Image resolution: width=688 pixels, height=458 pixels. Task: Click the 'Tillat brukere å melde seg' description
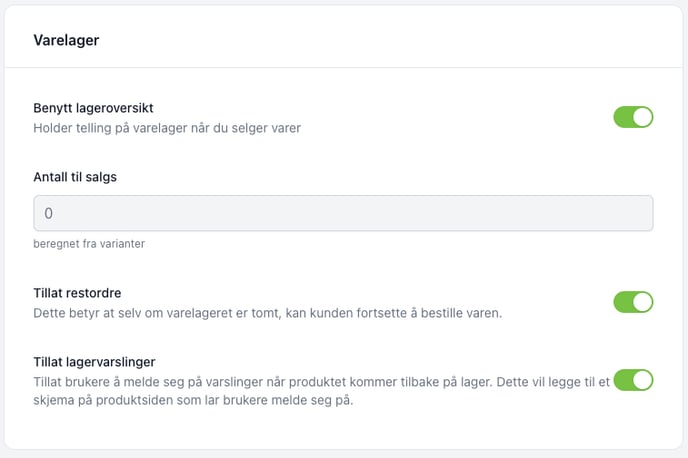click(322, 391)
